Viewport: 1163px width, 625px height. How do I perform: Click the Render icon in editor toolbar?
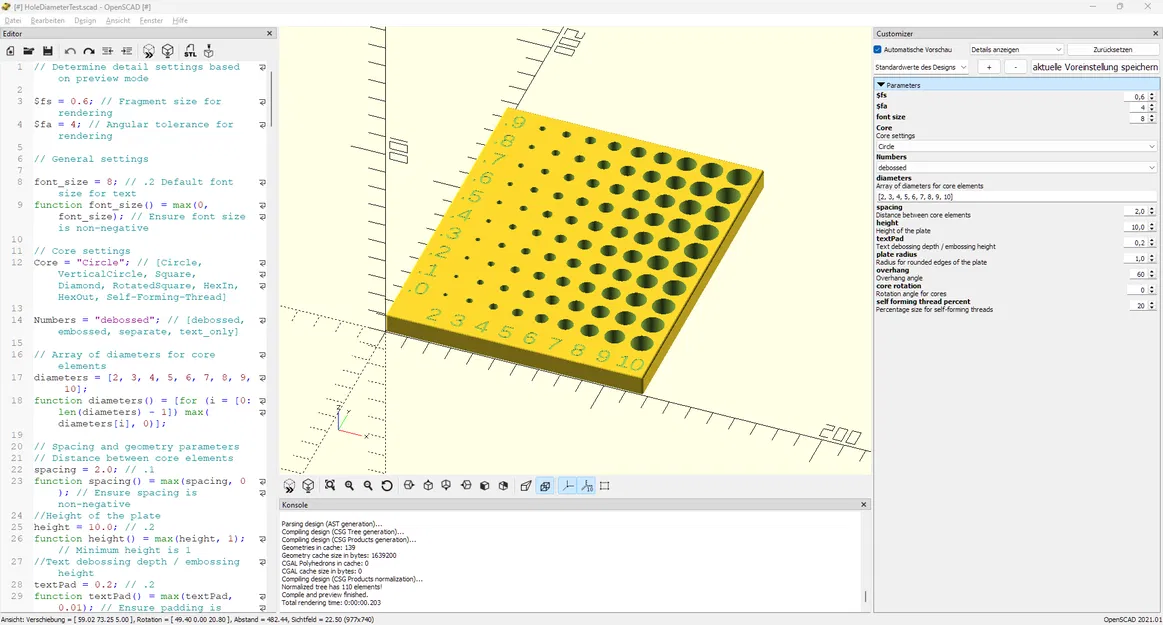click(168, 51)
